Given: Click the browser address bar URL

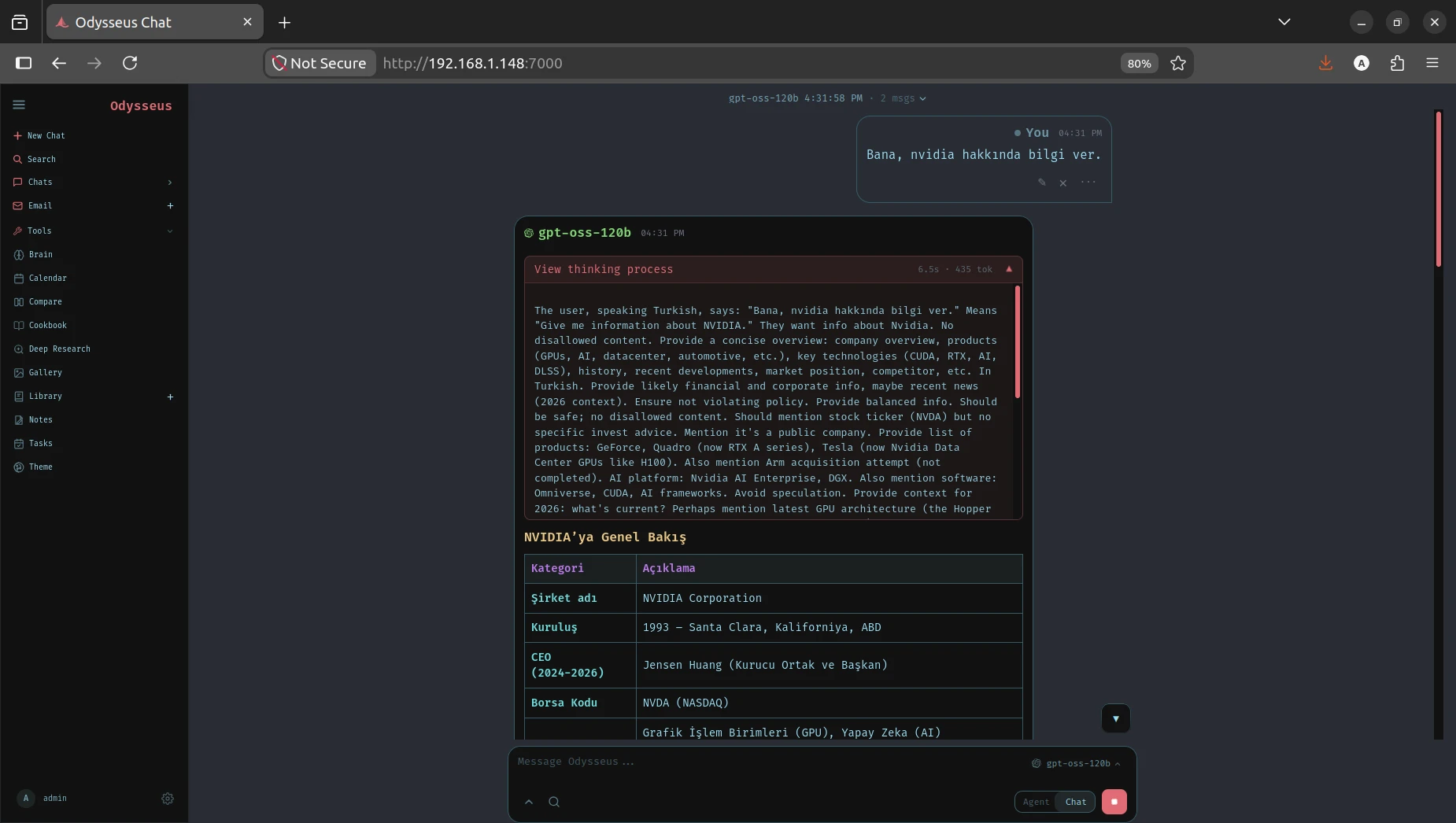Looking at the screenshot, I should click(x=472, y=63).
